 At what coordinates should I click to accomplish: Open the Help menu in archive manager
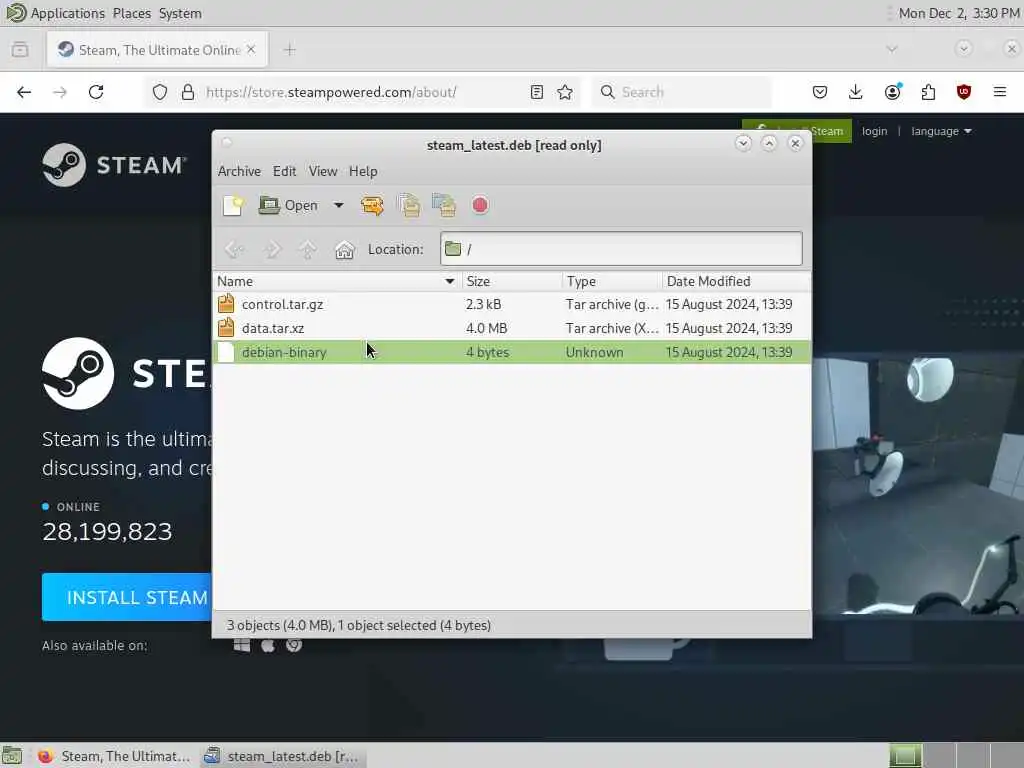pos(363,171)
